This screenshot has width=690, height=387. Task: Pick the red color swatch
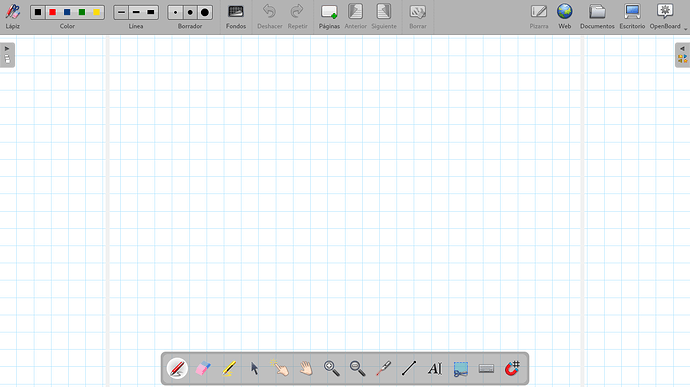click(52, 12)
